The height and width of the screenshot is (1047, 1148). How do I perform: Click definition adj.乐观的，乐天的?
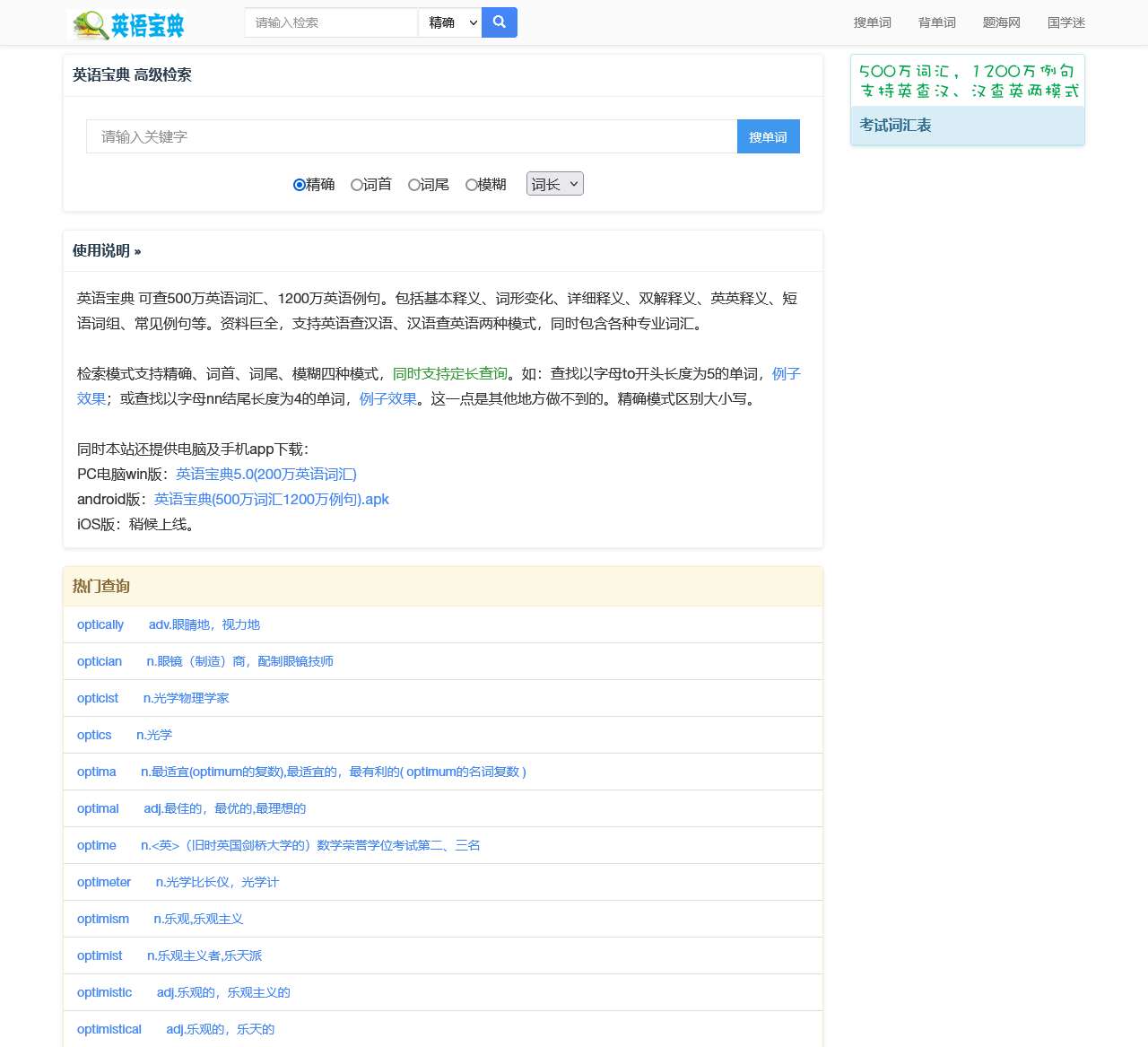(221, 1029)
